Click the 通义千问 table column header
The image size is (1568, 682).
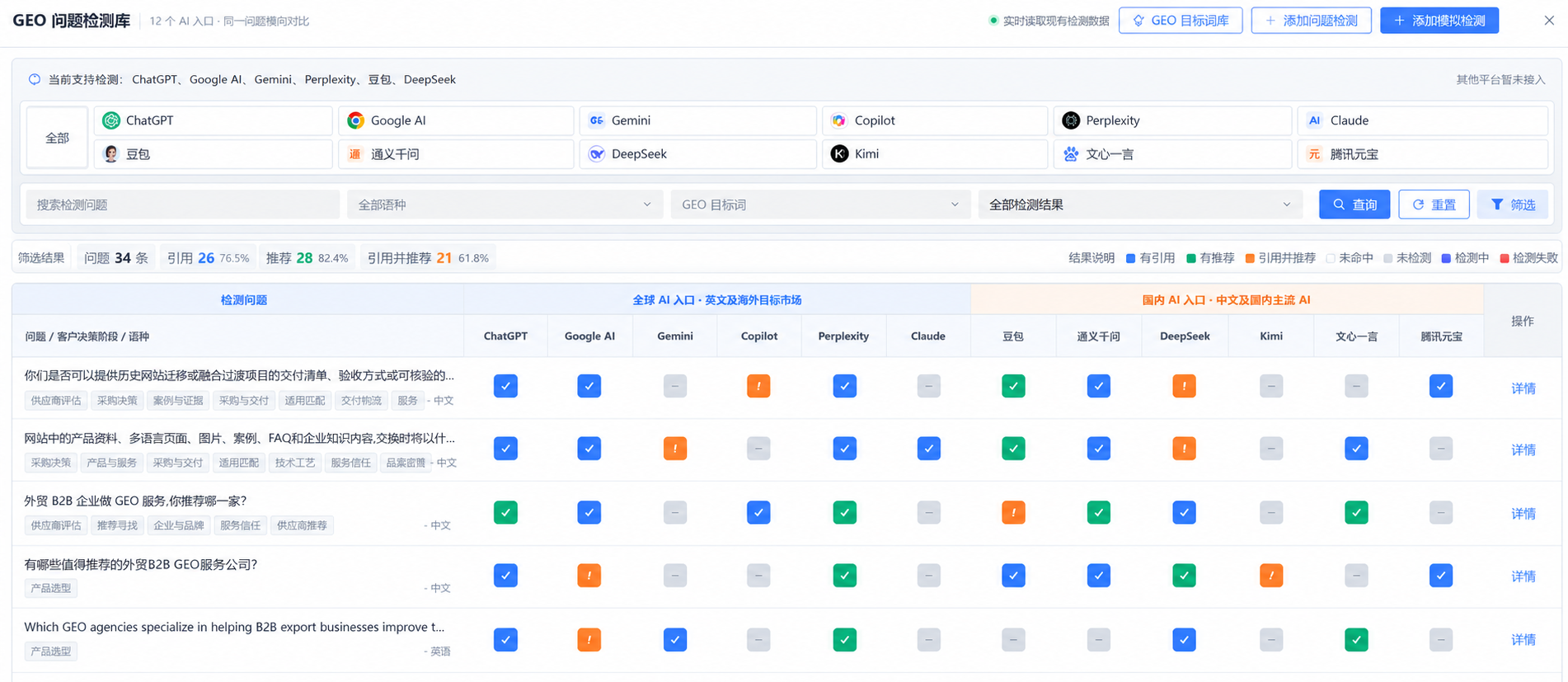pyautogui.click(x=1098, y=336)
